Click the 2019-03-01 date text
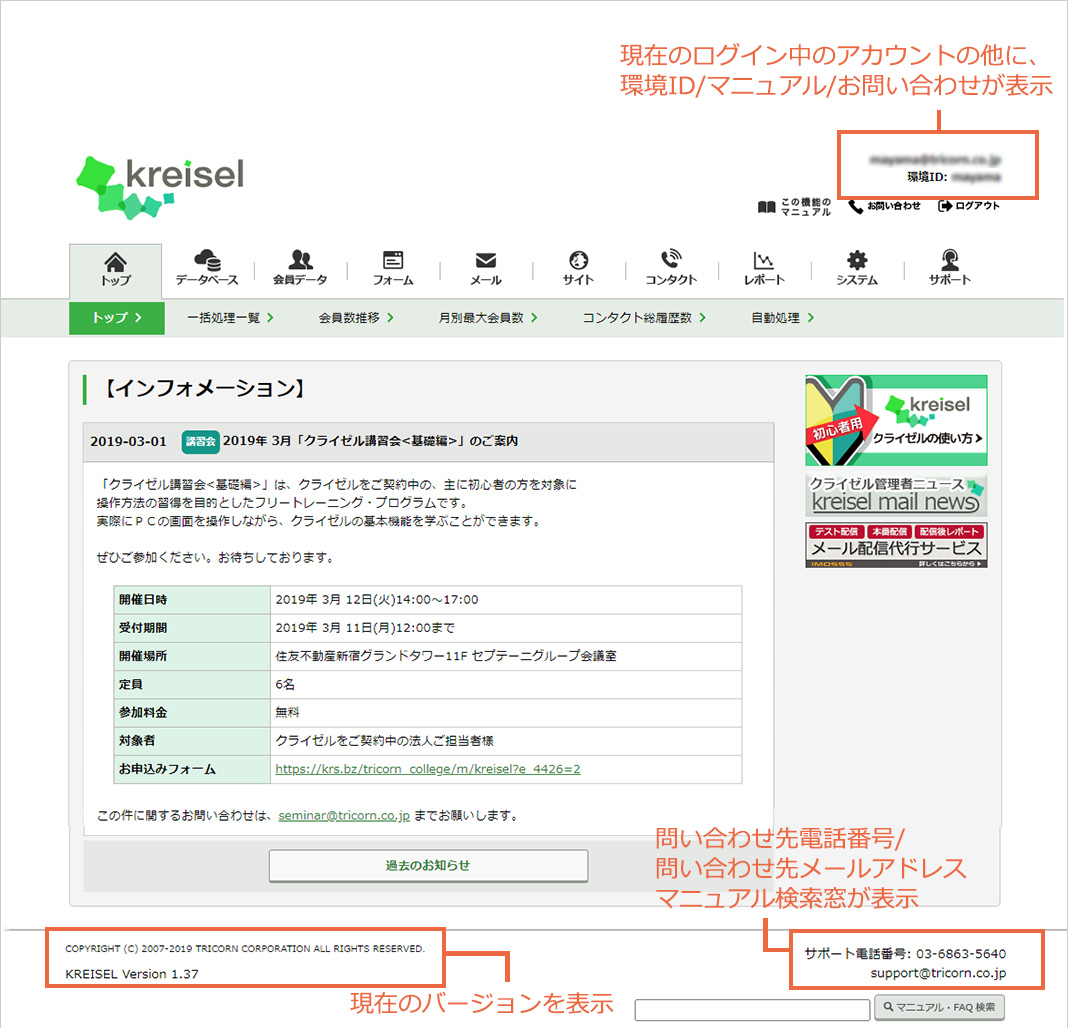The width and height of the screenshot is (1068, 1028). click(128, 441)
